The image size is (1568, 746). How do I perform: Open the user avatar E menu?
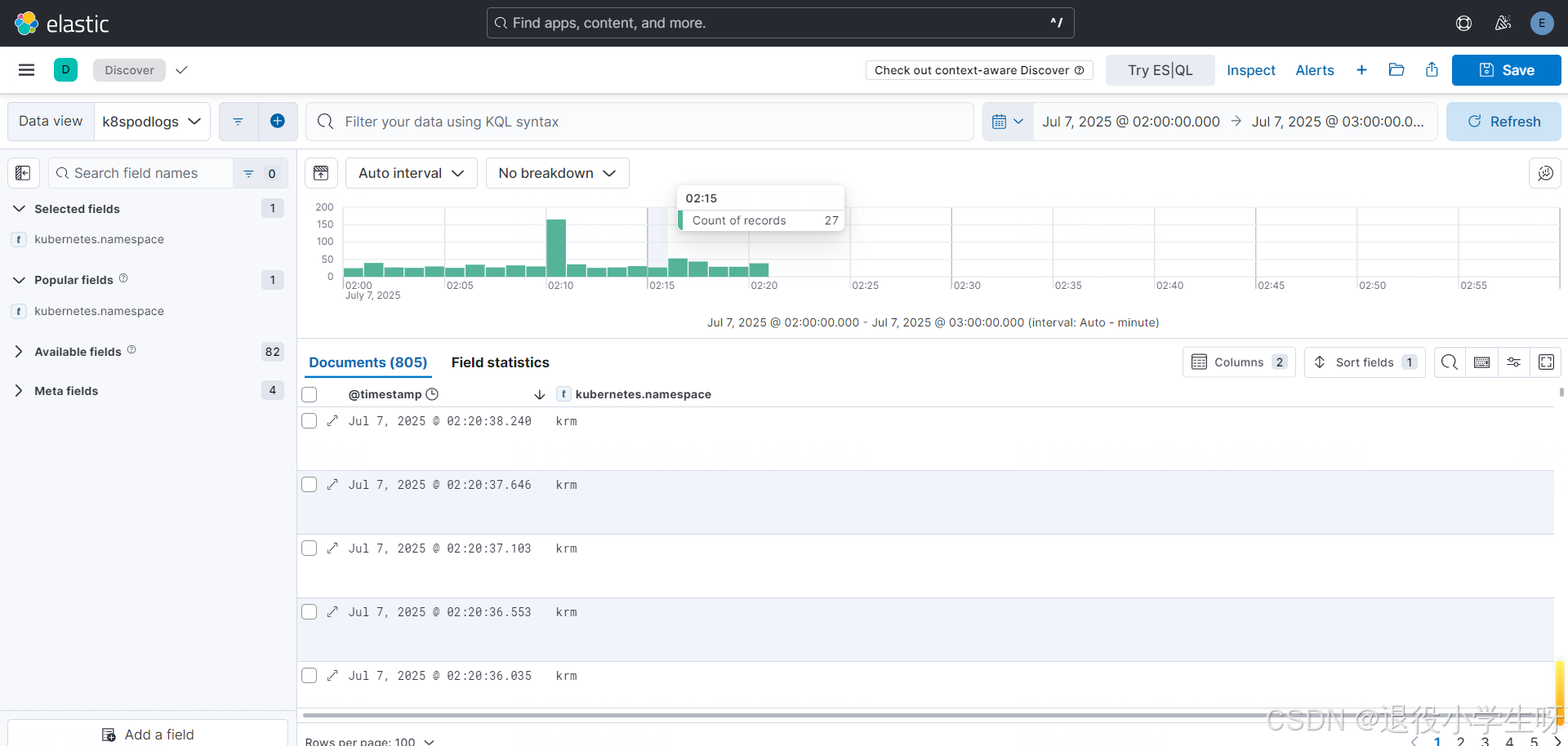coord(1542,23)
